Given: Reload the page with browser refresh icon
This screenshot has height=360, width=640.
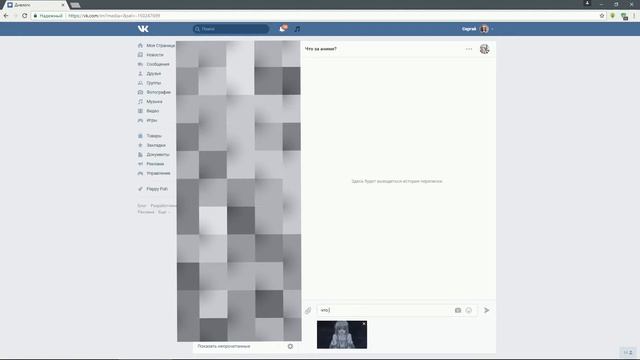Looking at the screenshot, I should coord(24,16).
